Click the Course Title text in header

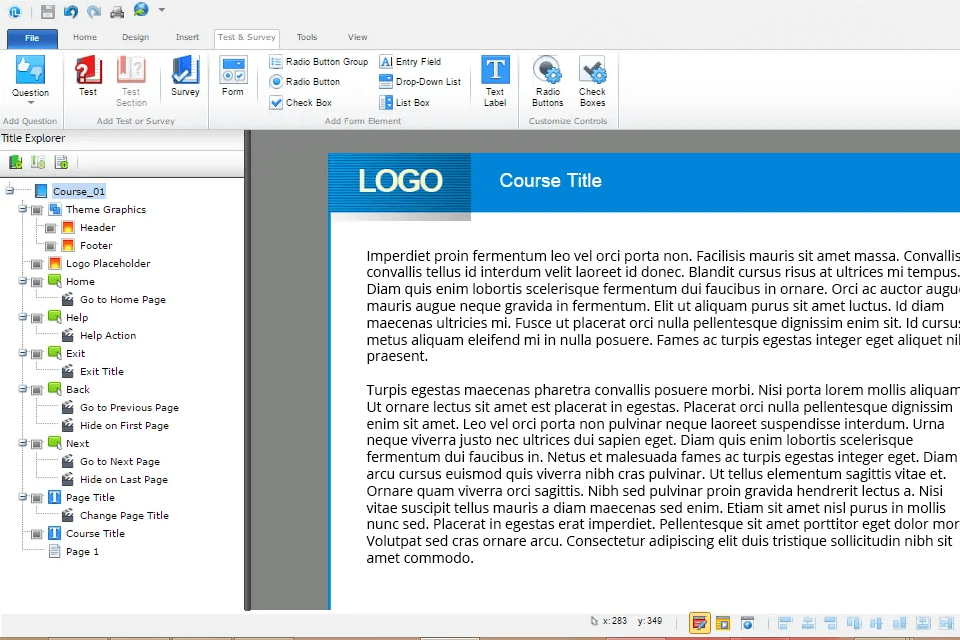pos(550,181)
